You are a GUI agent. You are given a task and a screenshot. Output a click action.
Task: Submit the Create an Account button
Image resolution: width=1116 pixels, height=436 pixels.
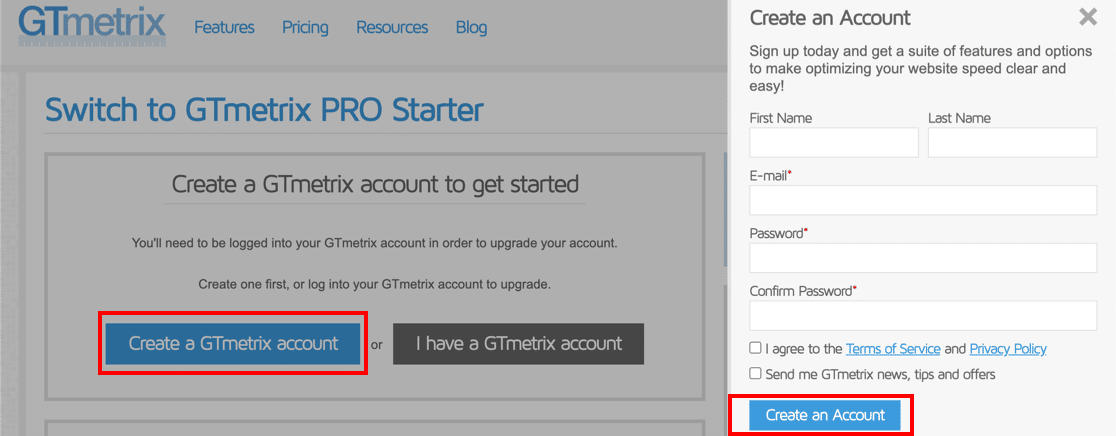[x=825, y=415]
